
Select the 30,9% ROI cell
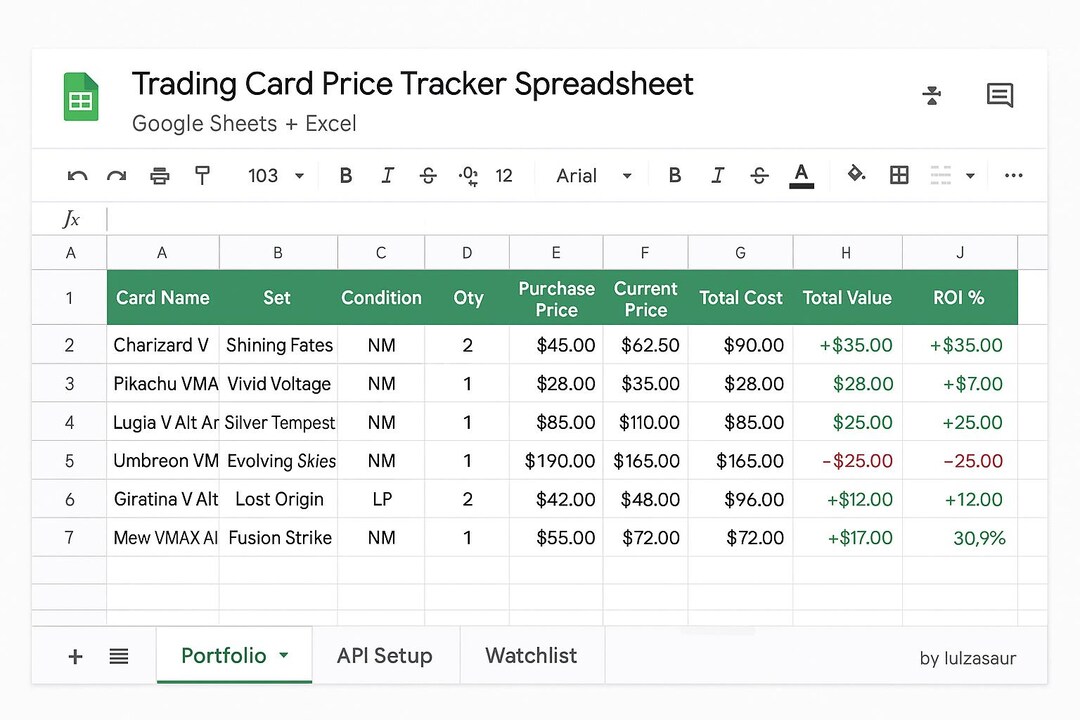click(960, 538)
